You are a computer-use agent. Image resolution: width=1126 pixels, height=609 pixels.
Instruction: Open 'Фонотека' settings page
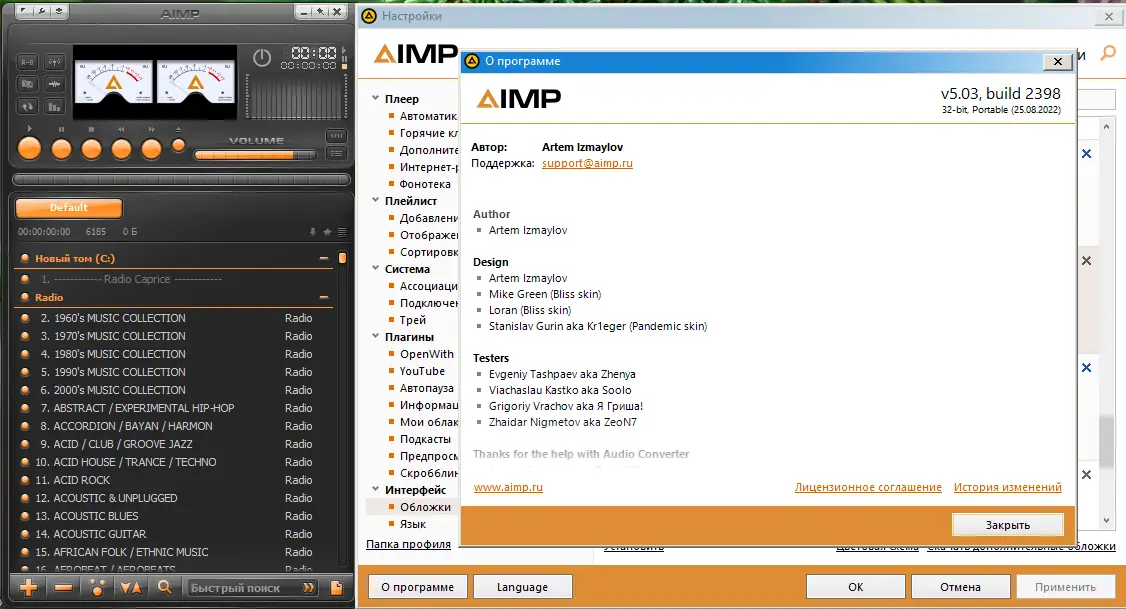coord(425,184)
